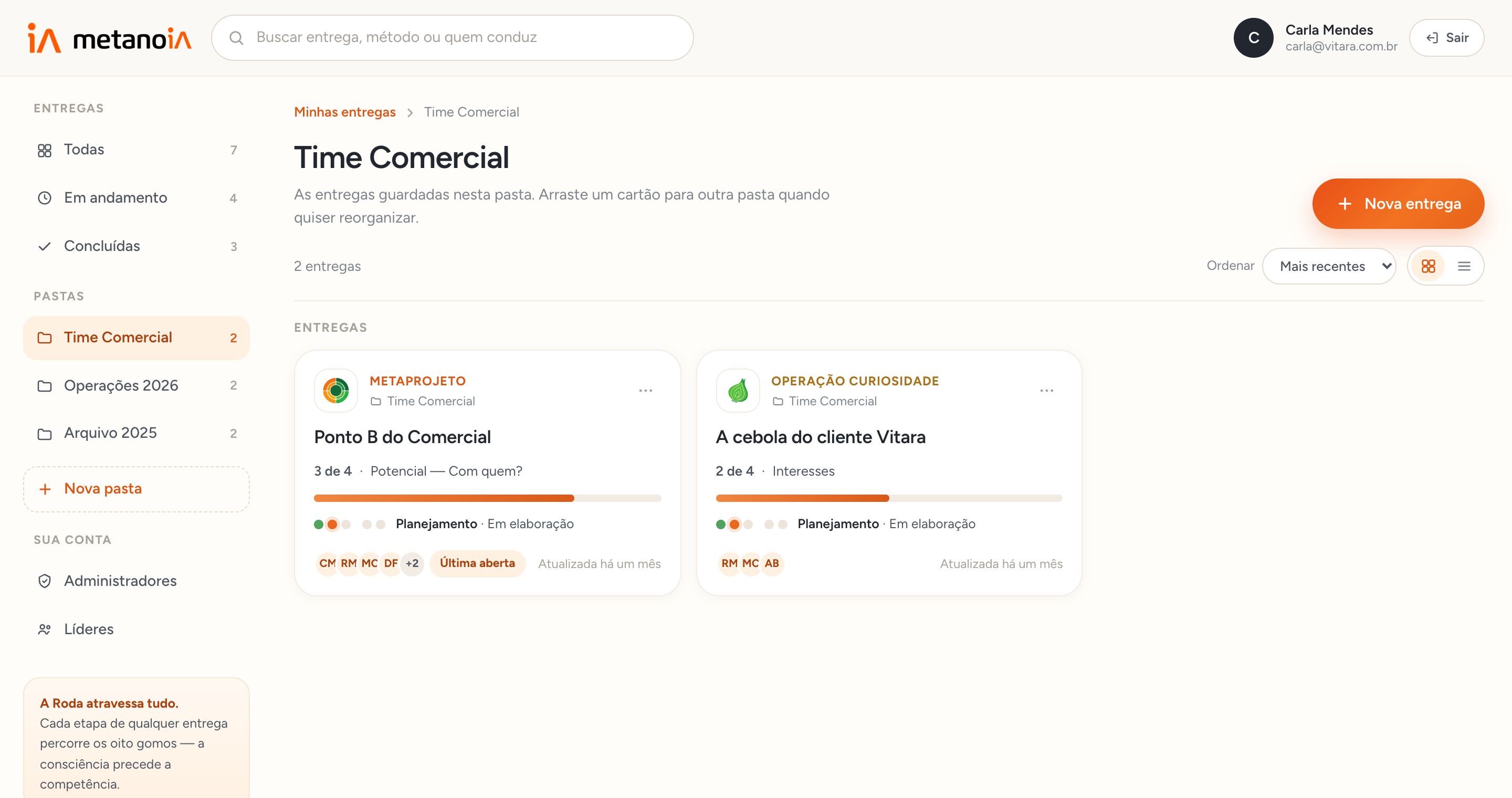Click progress bar on A cebola do cliente Vitara
This screenshot has width=1512, height=798.
coord(889,498)
